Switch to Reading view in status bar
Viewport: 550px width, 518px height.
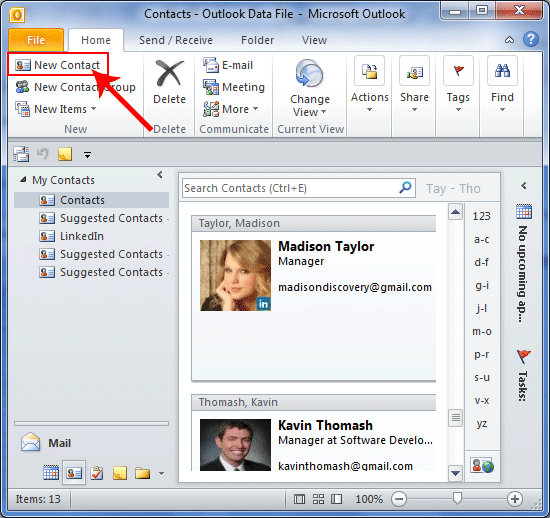tap(337, 499)
